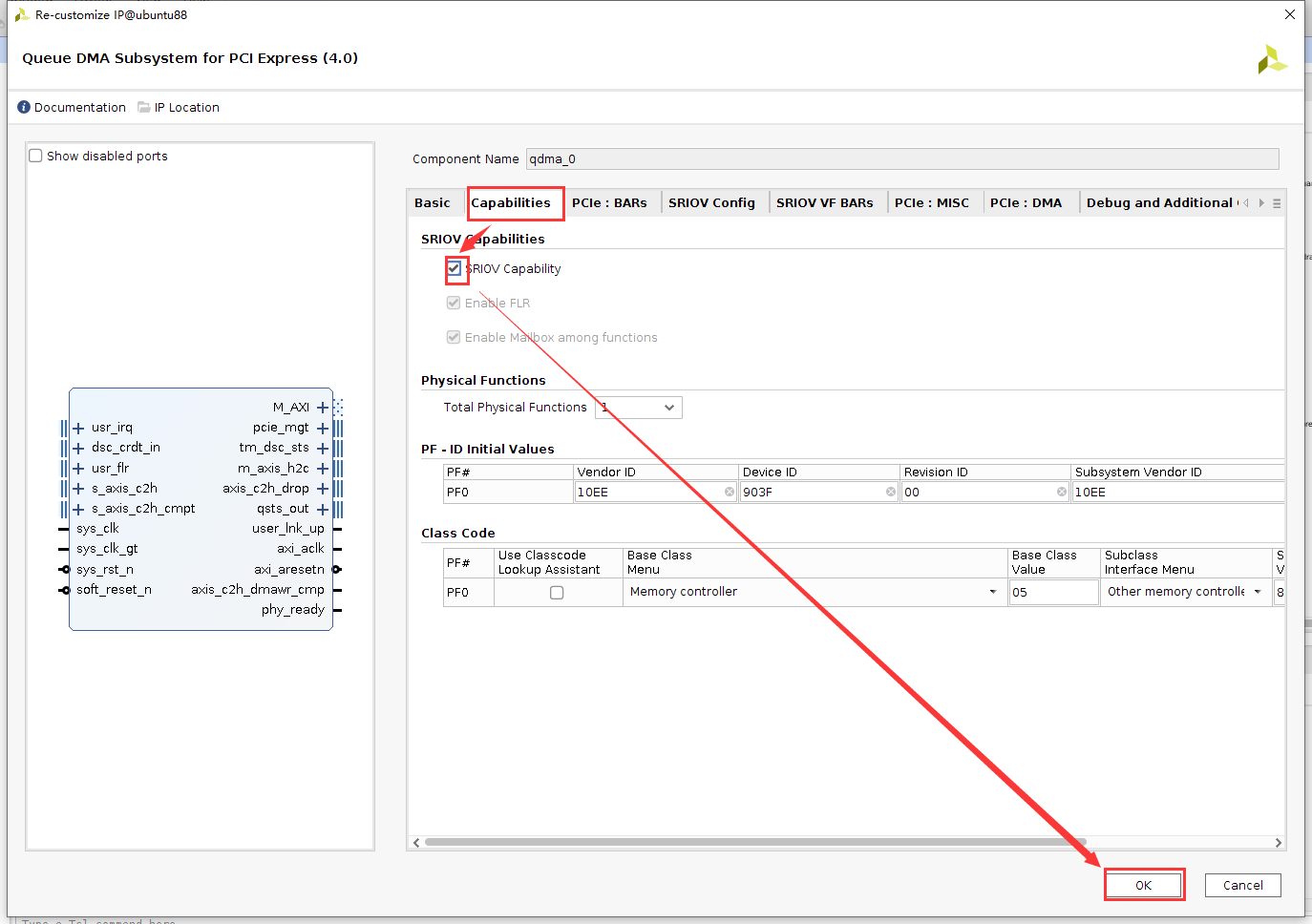This screenshot has height=924, width=1312.
Task: Click the OK button
Action: pos(1144,885)
